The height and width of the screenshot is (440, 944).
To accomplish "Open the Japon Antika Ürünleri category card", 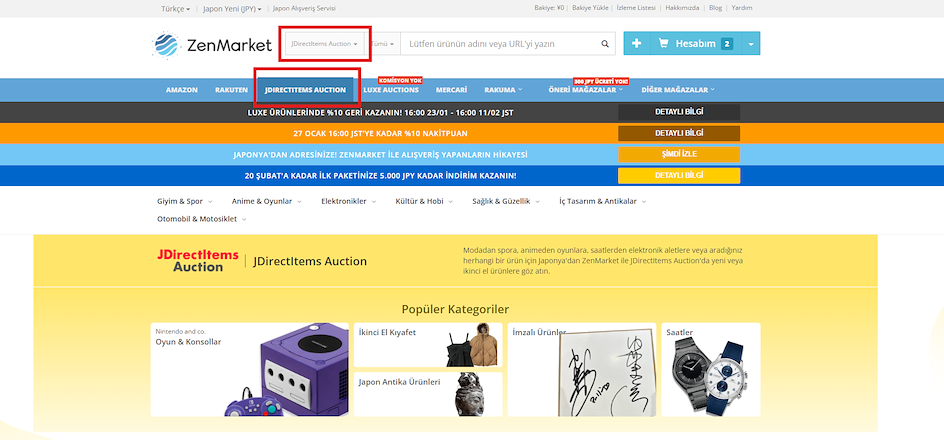I will click(428, 394).
